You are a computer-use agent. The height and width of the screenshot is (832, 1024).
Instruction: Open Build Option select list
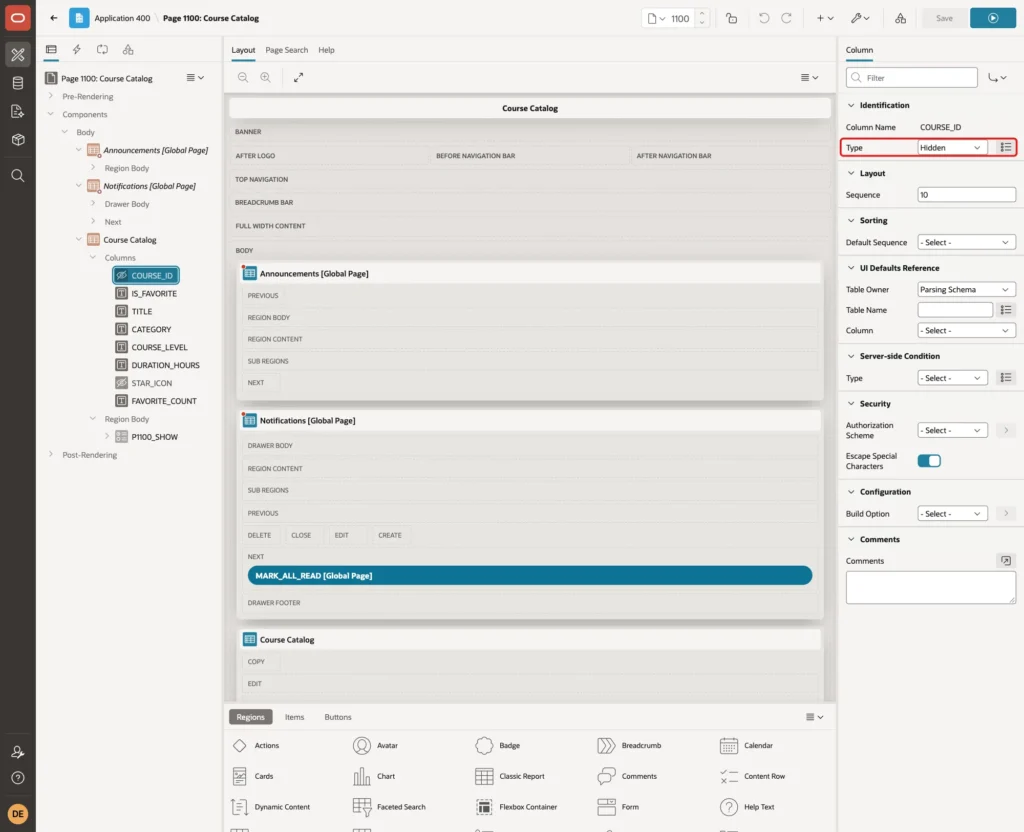[x=952, y=513]
